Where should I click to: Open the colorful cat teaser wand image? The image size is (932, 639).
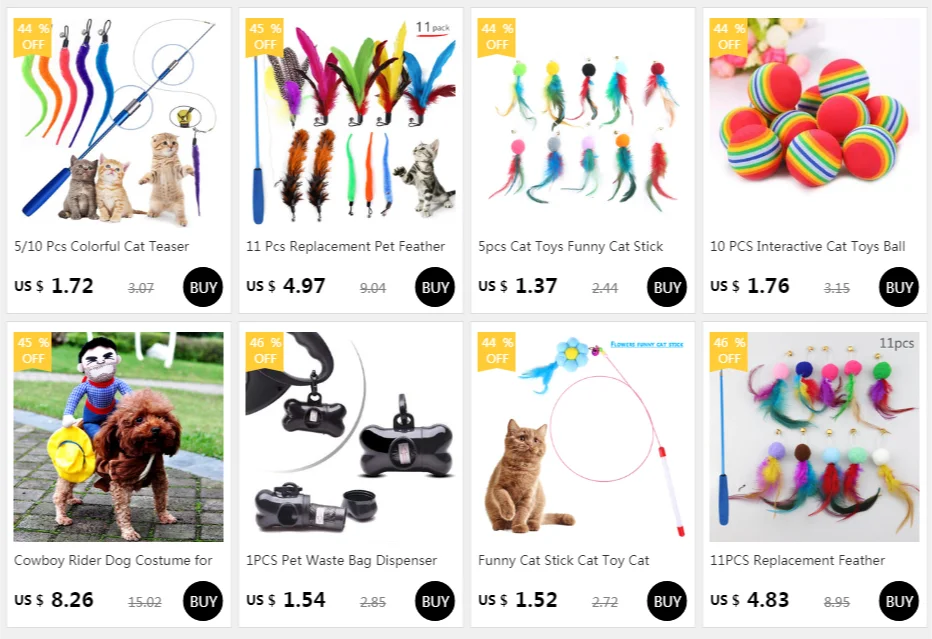(118, 122)
